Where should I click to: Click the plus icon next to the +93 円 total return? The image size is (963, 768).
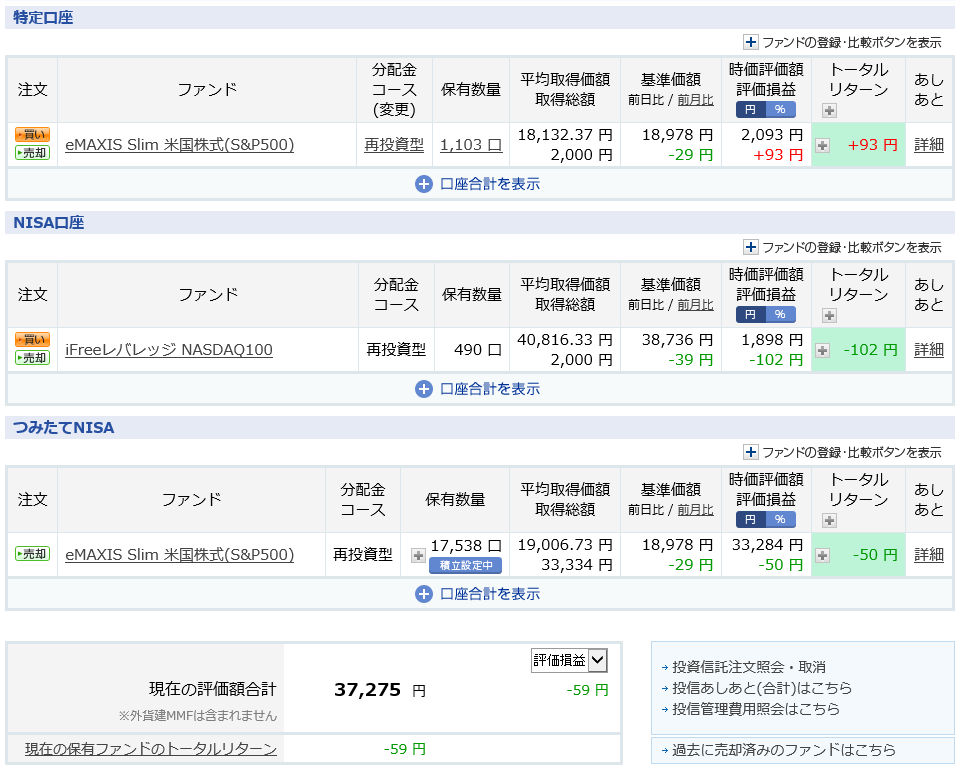(822, 146)
